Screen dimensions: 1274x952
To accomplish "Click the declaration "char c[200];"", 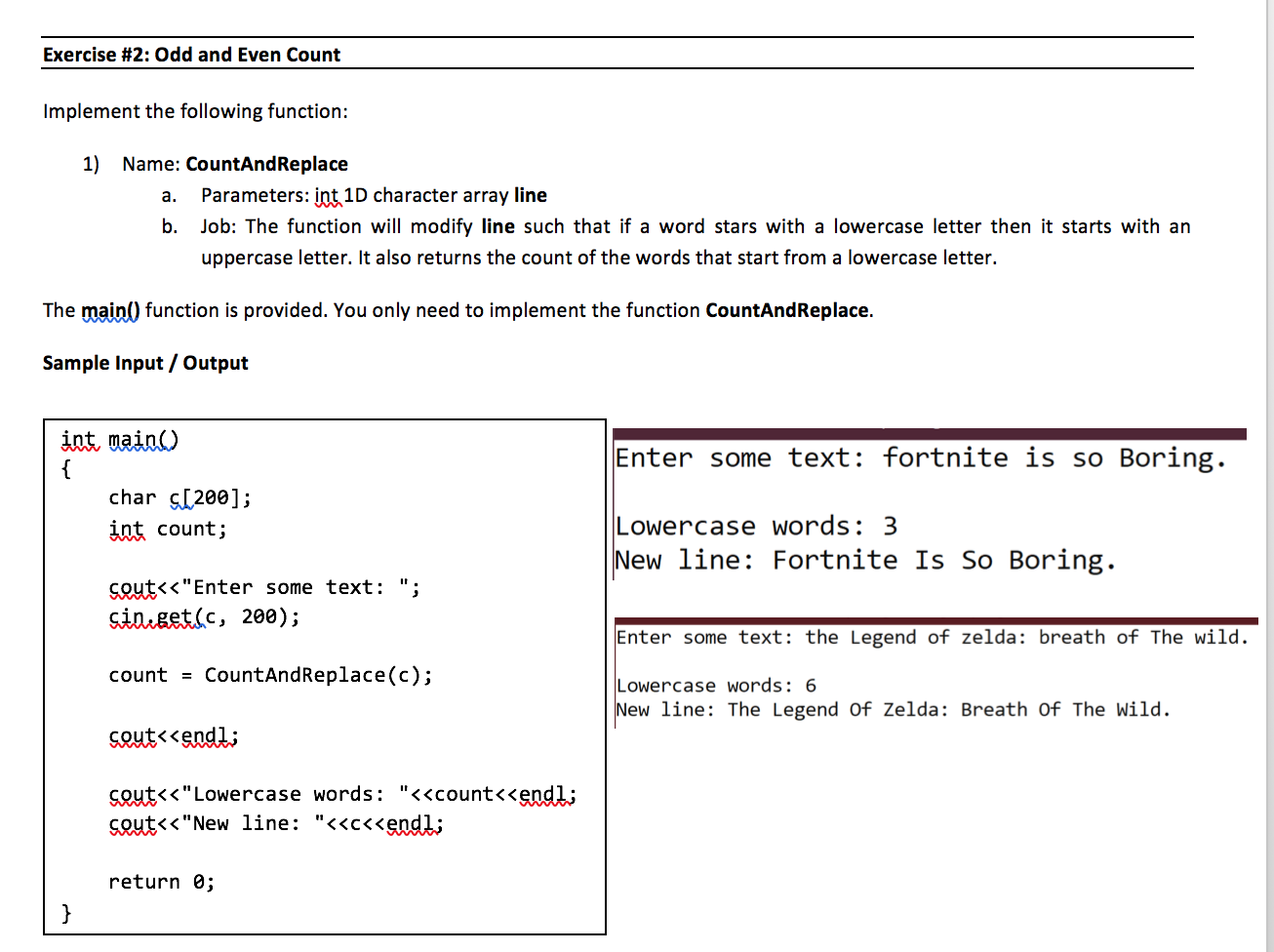I will pyautogui.click(x=180, y=497).
